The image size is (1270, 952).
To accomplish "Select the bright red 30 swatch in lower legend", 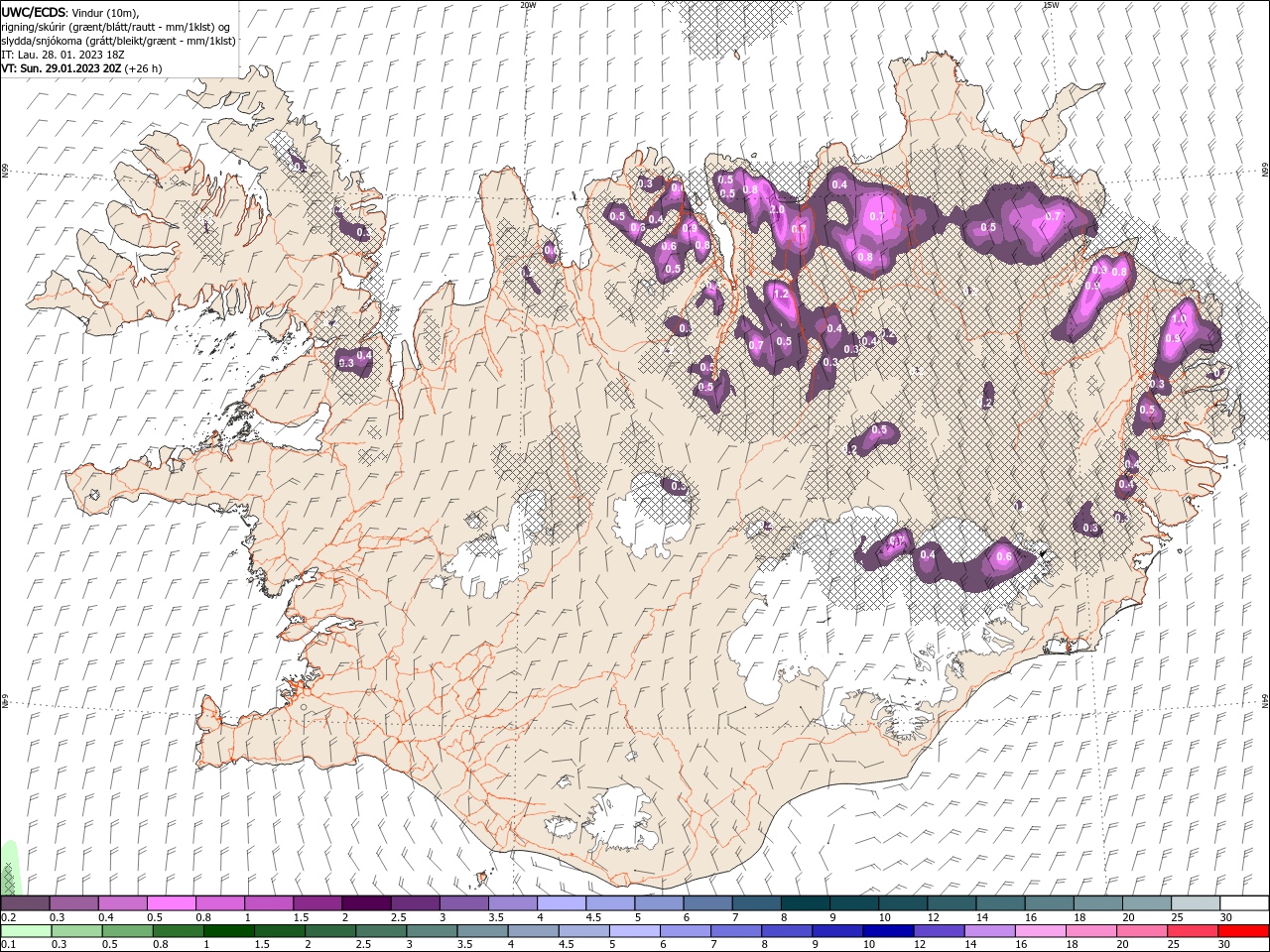I will pos(1242,931).
